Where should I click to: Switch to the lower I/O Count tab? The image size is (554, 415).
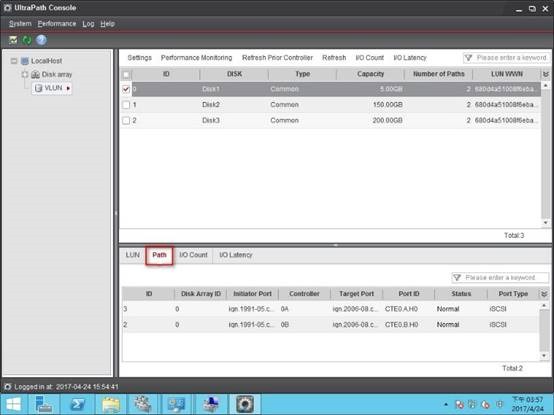[x=193, y=255]
